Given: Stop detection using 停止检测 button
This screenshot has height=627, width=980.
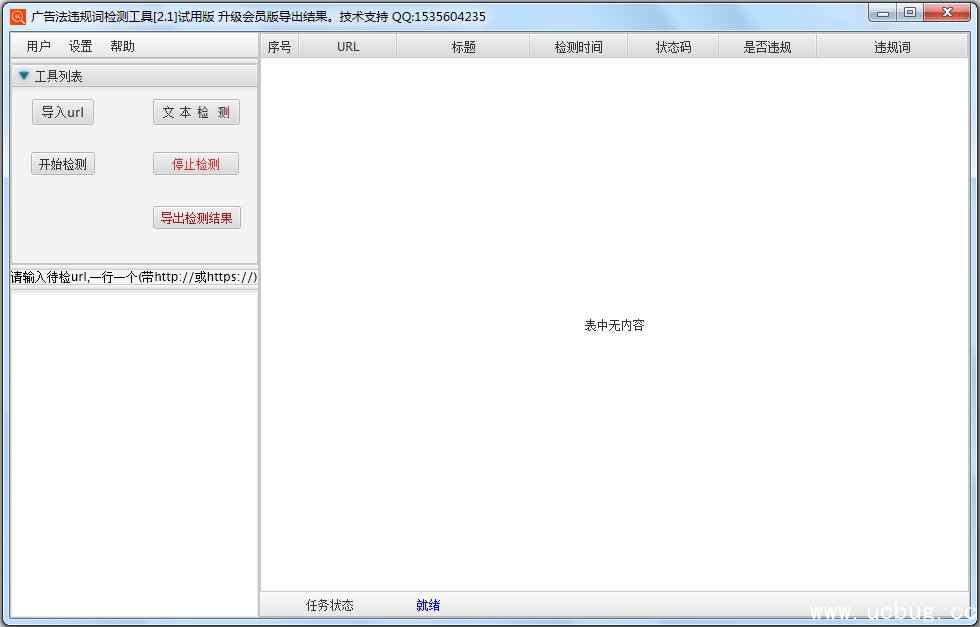Looking at the screenshot, I should tap(196, 164).
